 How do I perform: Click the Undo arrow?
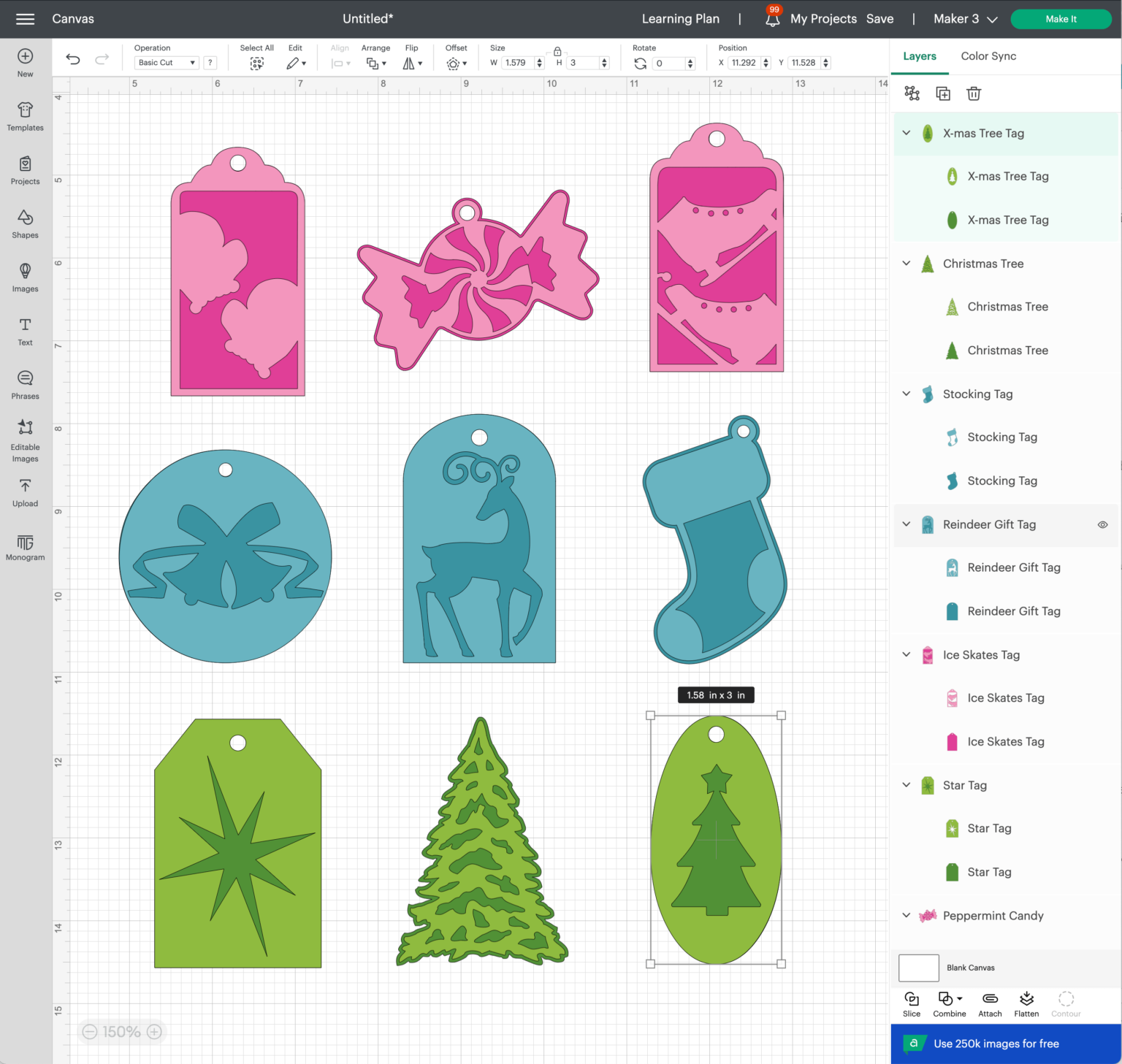(x=72, y=59)
